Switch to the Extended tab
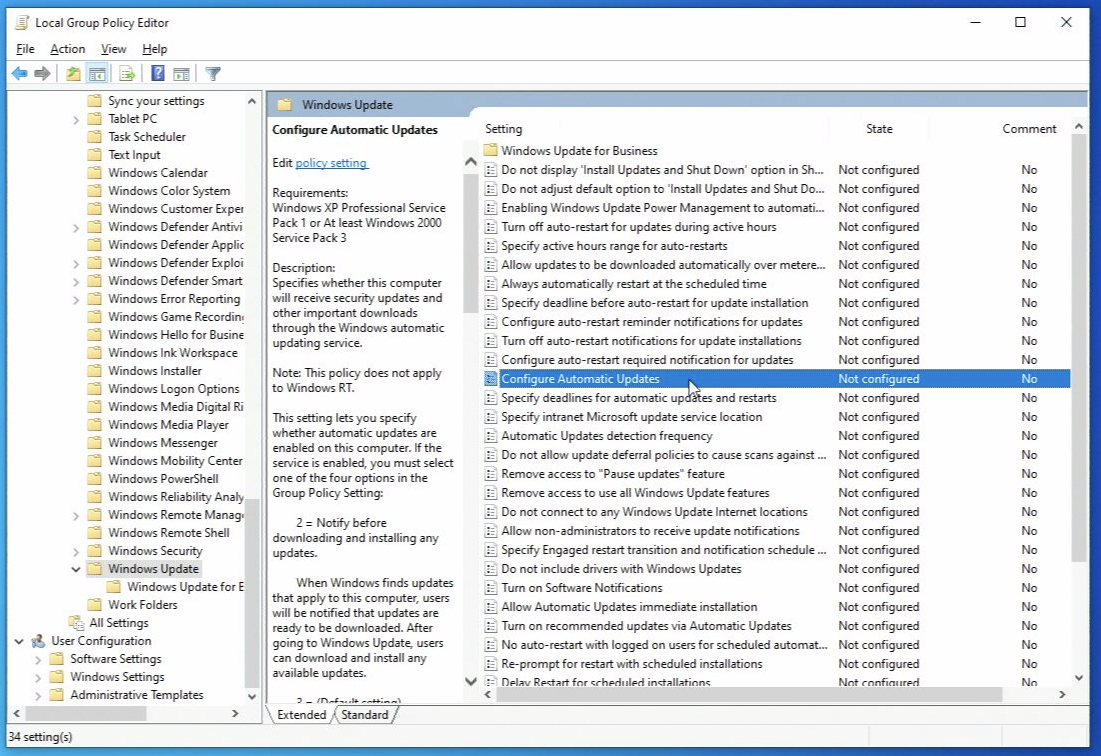The height and width of the screenshot is (756, 1101). point(302,715)
